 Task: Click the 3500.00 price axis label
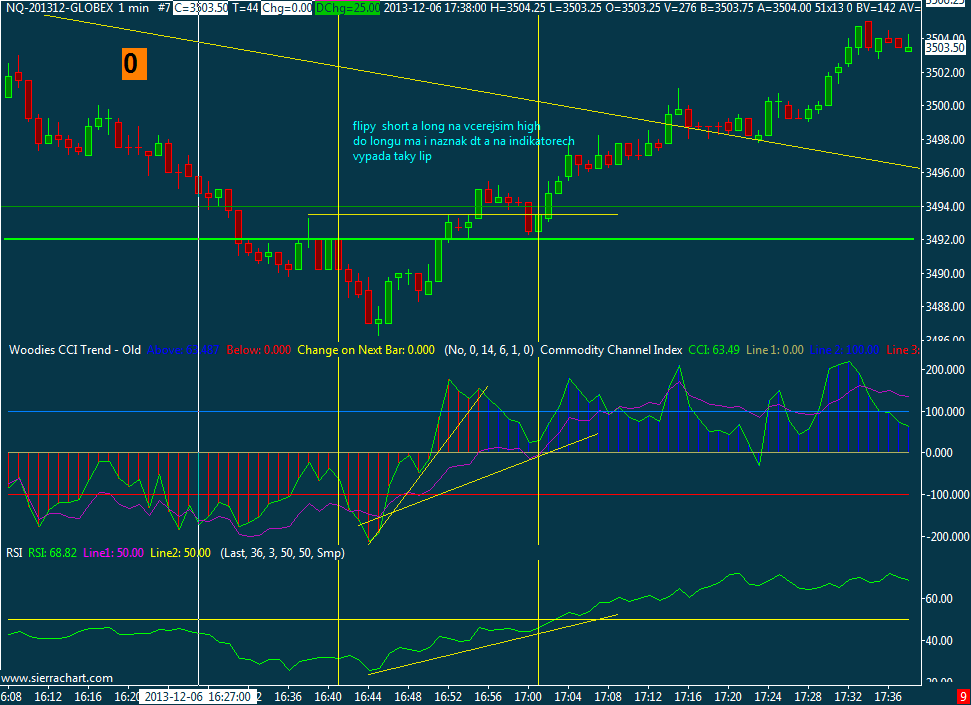click(x=944, y=106)
